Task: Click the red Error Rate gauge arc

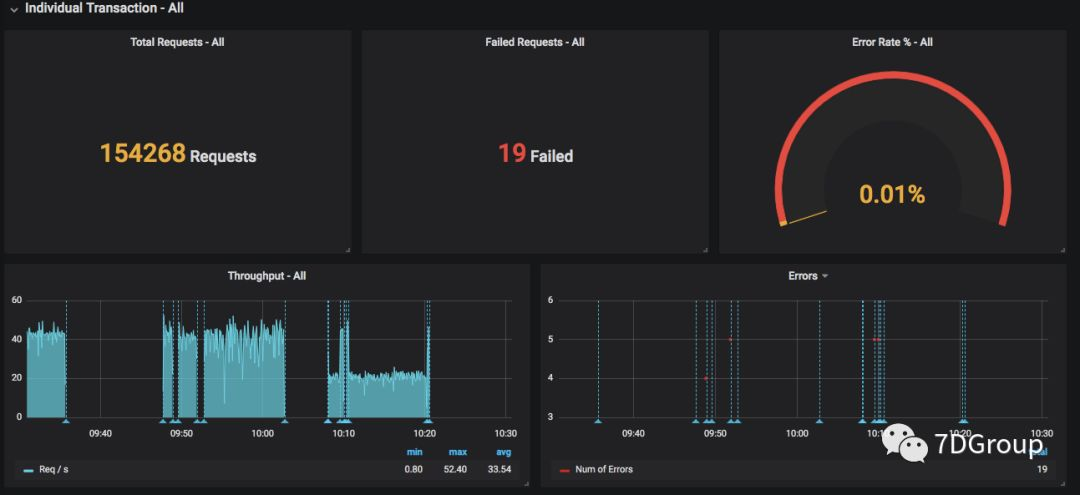Action: (x=892, y=76)
